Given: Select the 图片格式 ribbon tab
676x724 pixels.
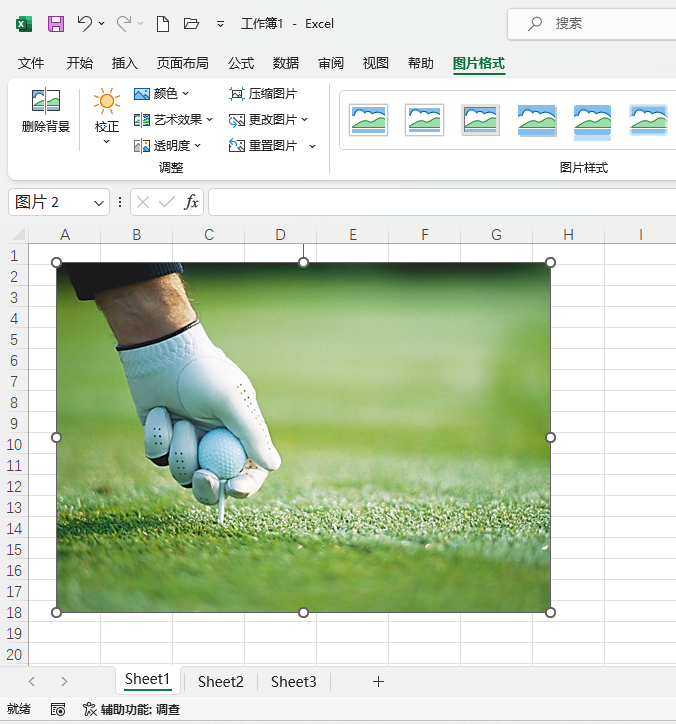Looking at the screenshot, I should tap(479, 63).
